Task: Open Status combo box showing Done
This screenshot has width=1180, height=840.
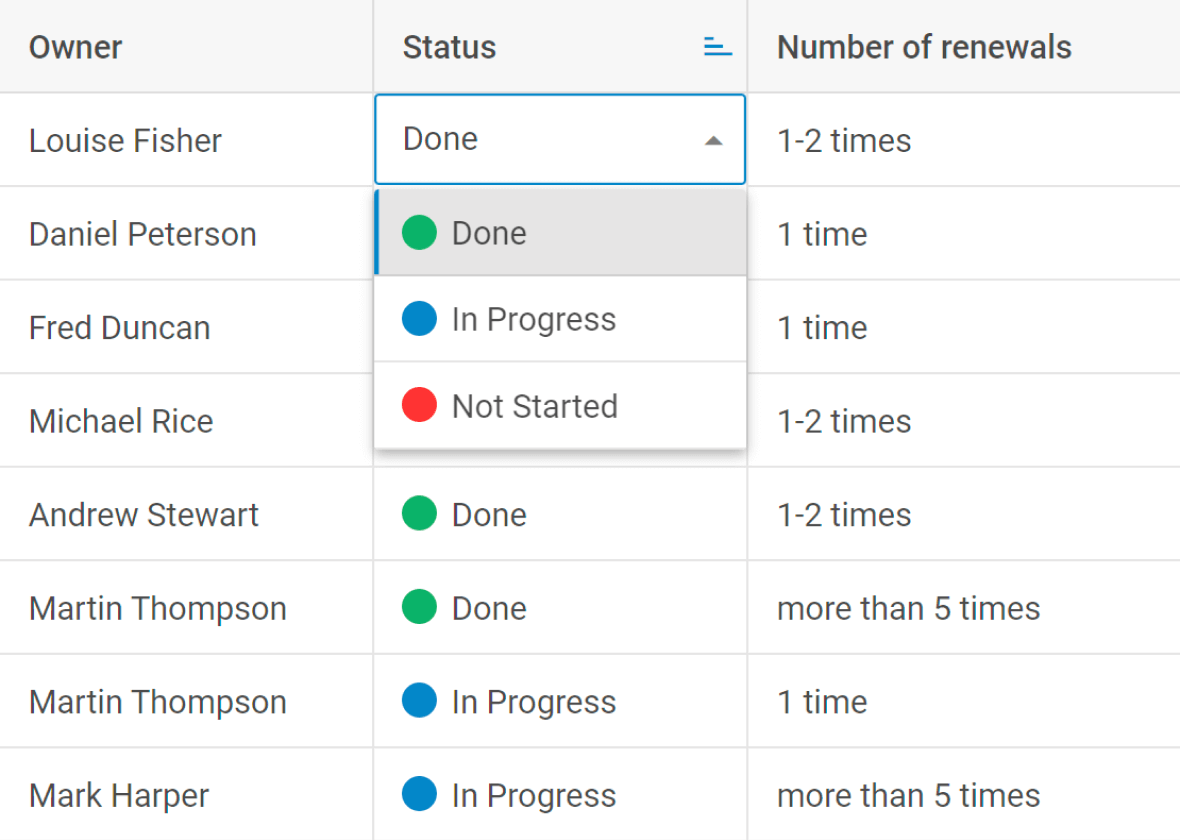Action: pos(560,139)
